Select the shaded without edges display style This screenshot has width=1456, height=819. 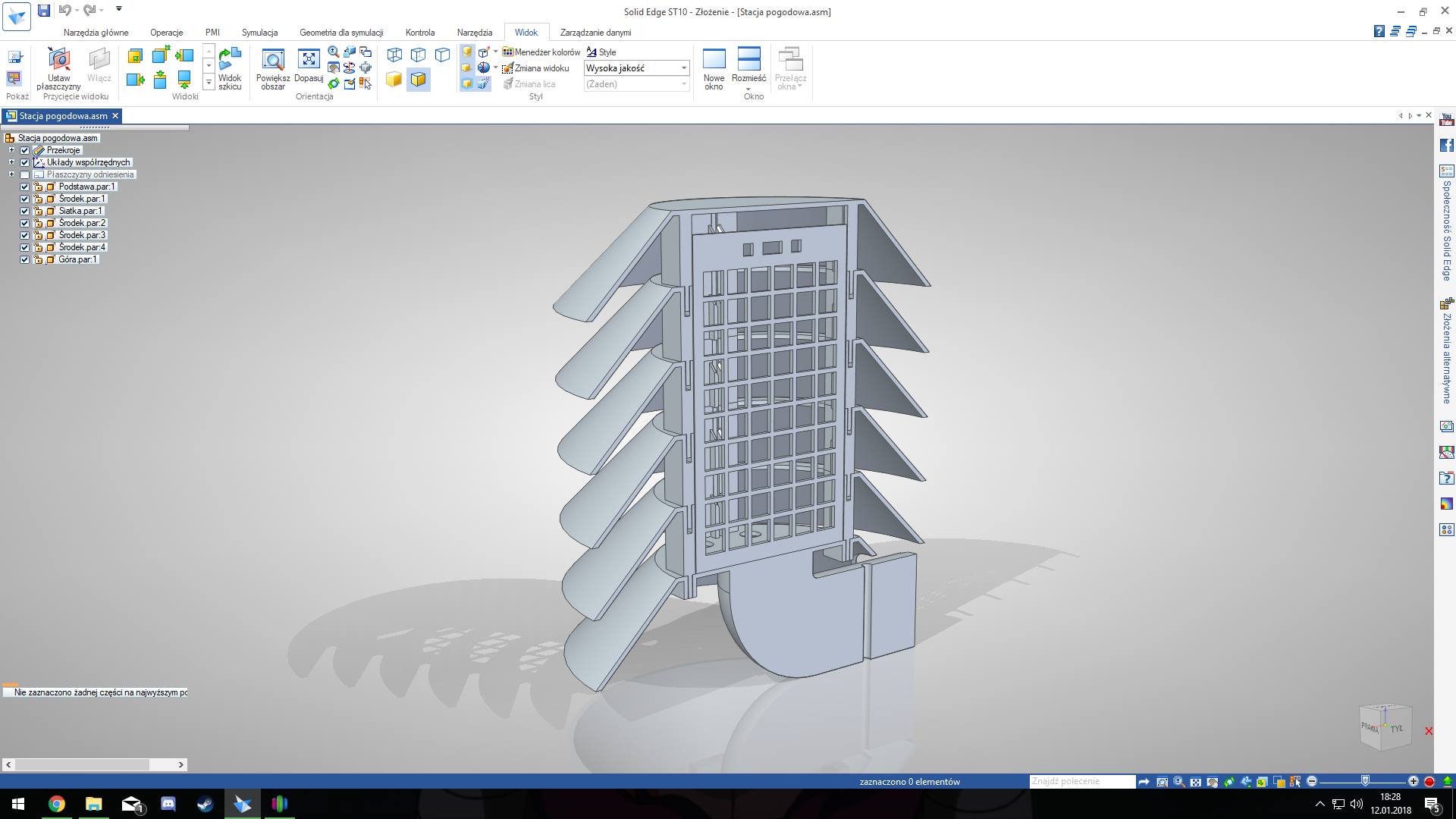click(x=394, y=79)
